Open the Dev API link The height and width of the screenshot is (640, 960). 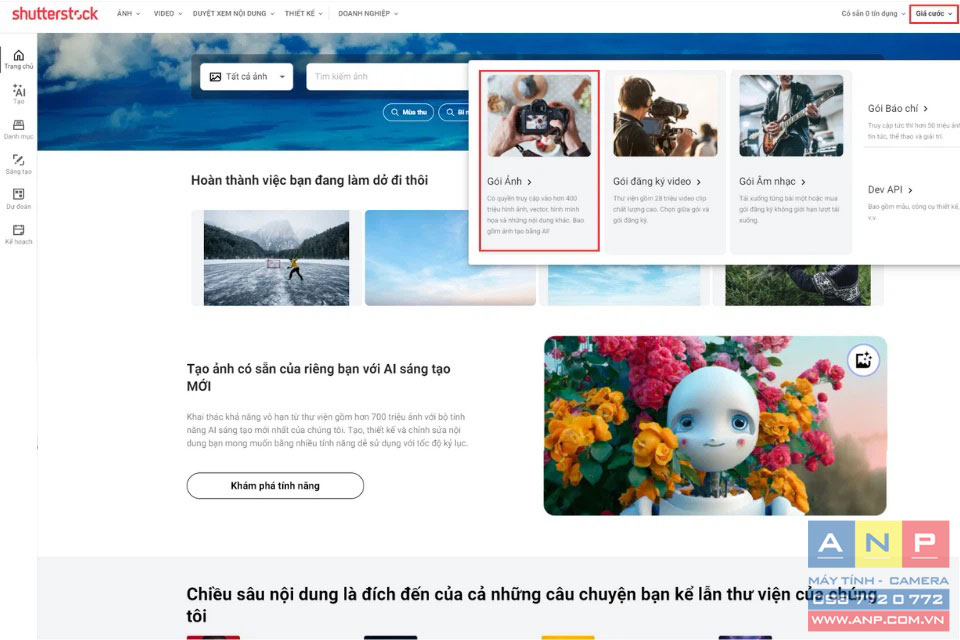[x=890, y=190]
